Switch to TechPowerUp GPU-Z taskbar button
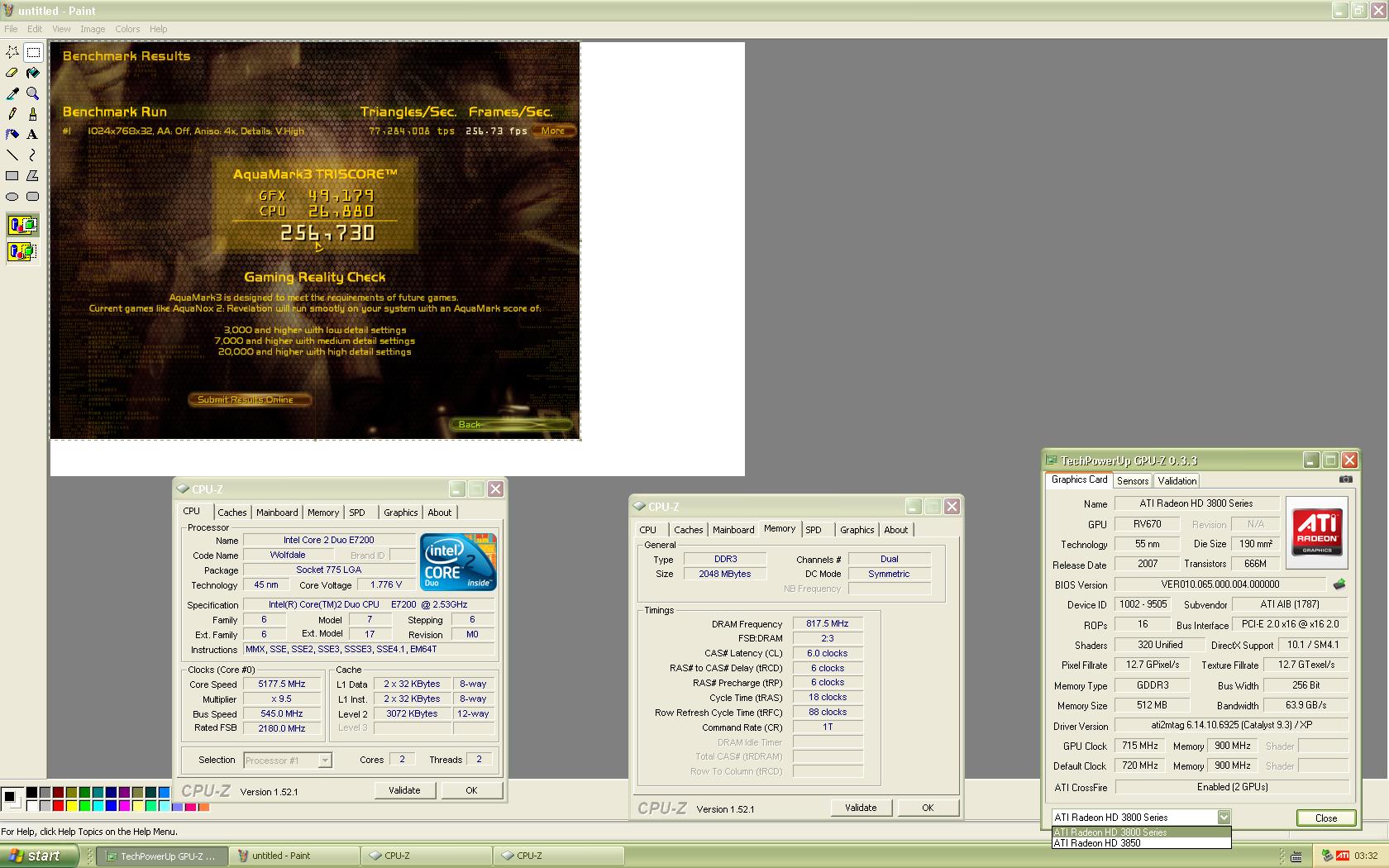Screen dimensions: 1389x868 point(161,856)
